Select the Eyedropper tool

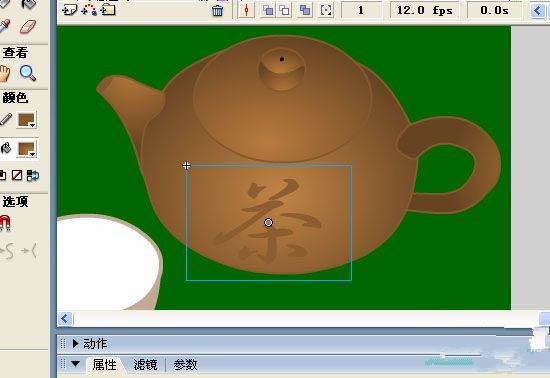(5, 27)
